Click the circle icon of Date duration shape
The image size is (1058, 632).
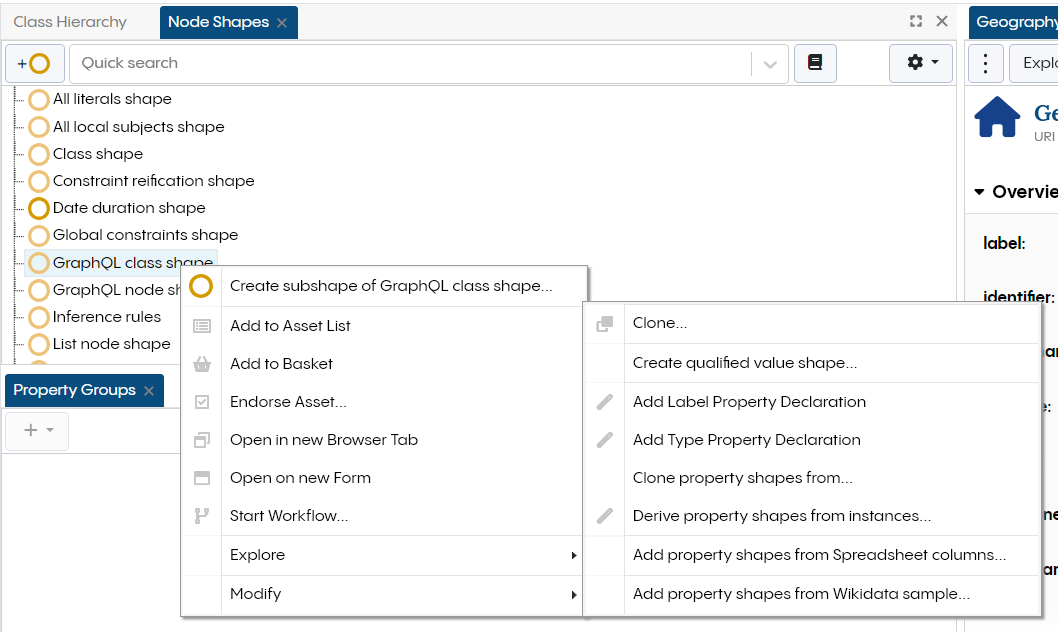(x=39, y=208)
